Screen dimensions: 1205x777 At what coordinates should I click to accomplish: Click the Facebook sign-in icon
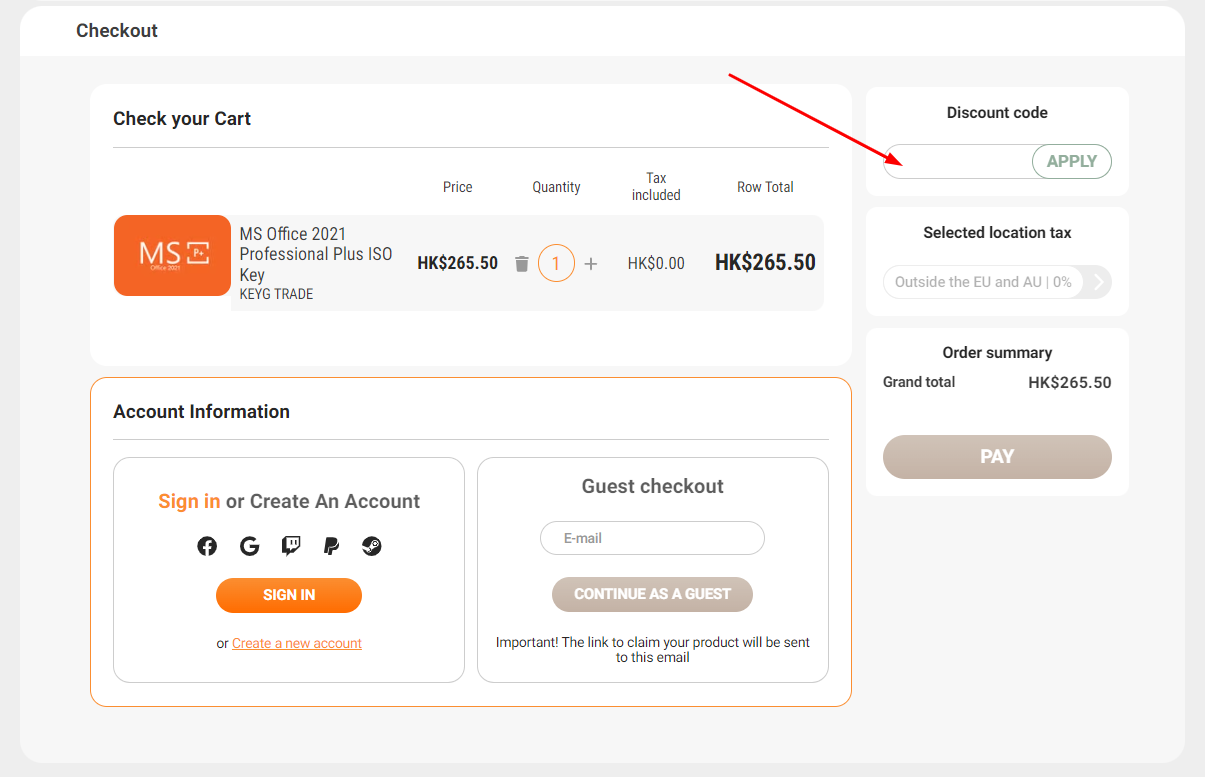click(207, 546)
